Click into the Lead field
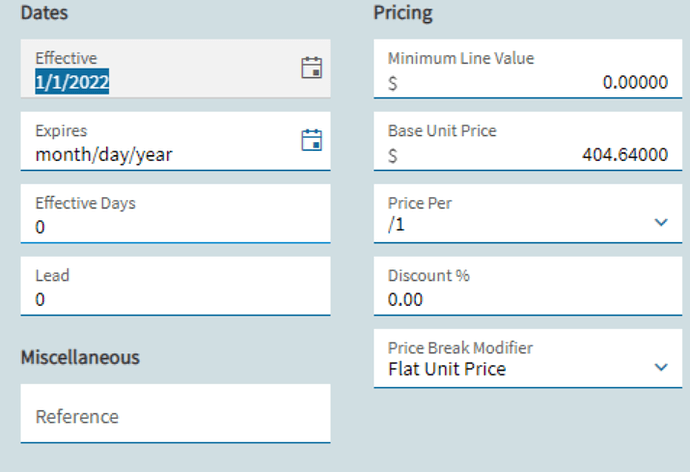 coord(175,286)
